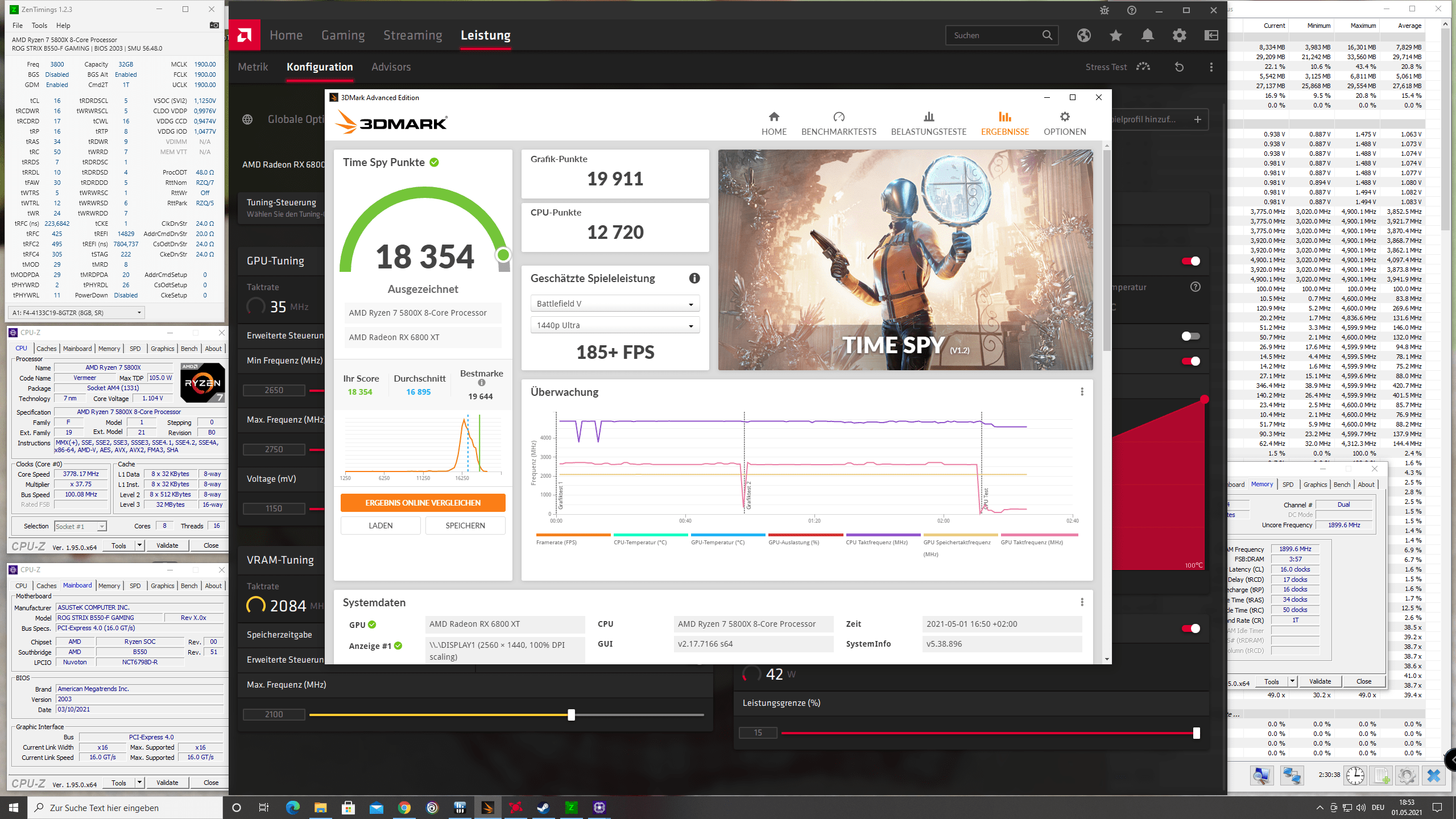1456x819 pixels.
Task: Open Caches tab in top CPU-Z
Action: click(46, 349)
